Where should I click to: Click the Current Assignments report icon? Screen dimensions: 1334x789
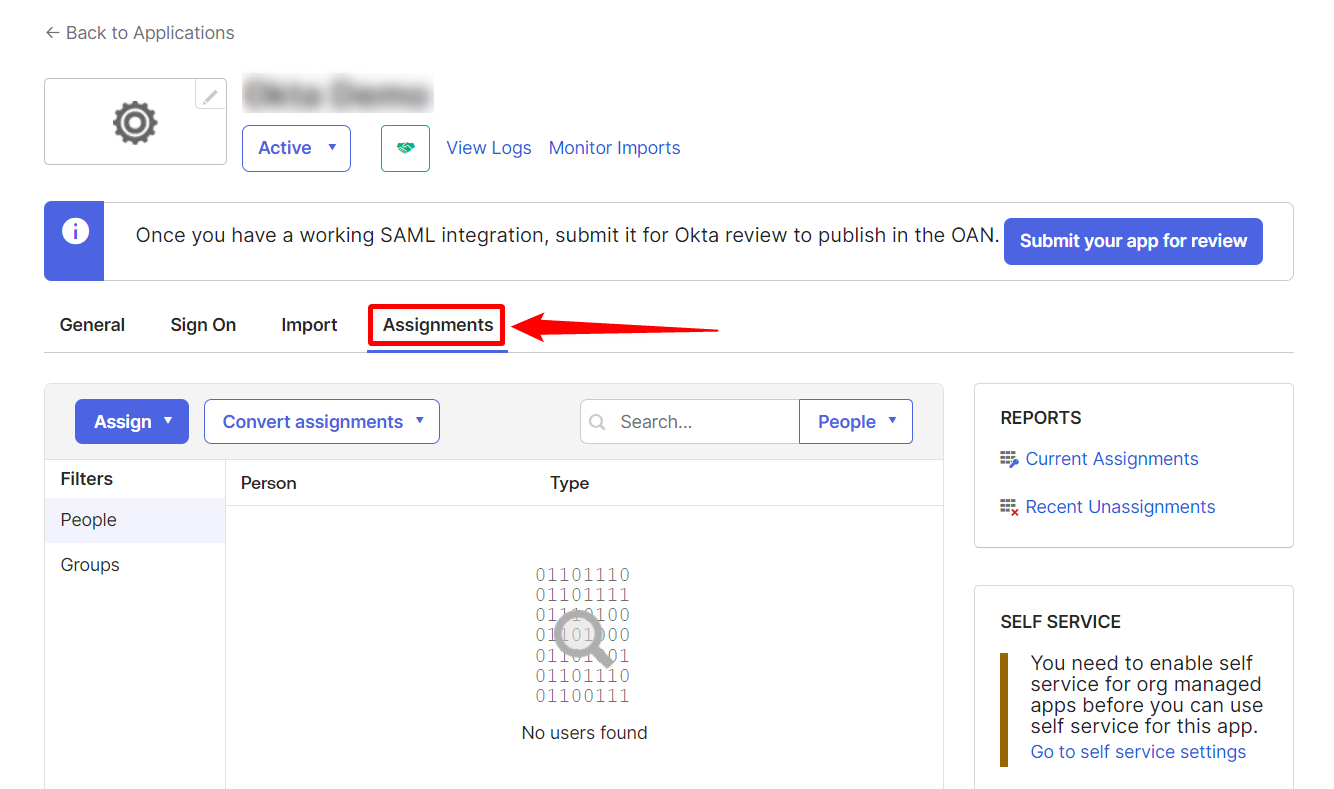coord(1009,459)
